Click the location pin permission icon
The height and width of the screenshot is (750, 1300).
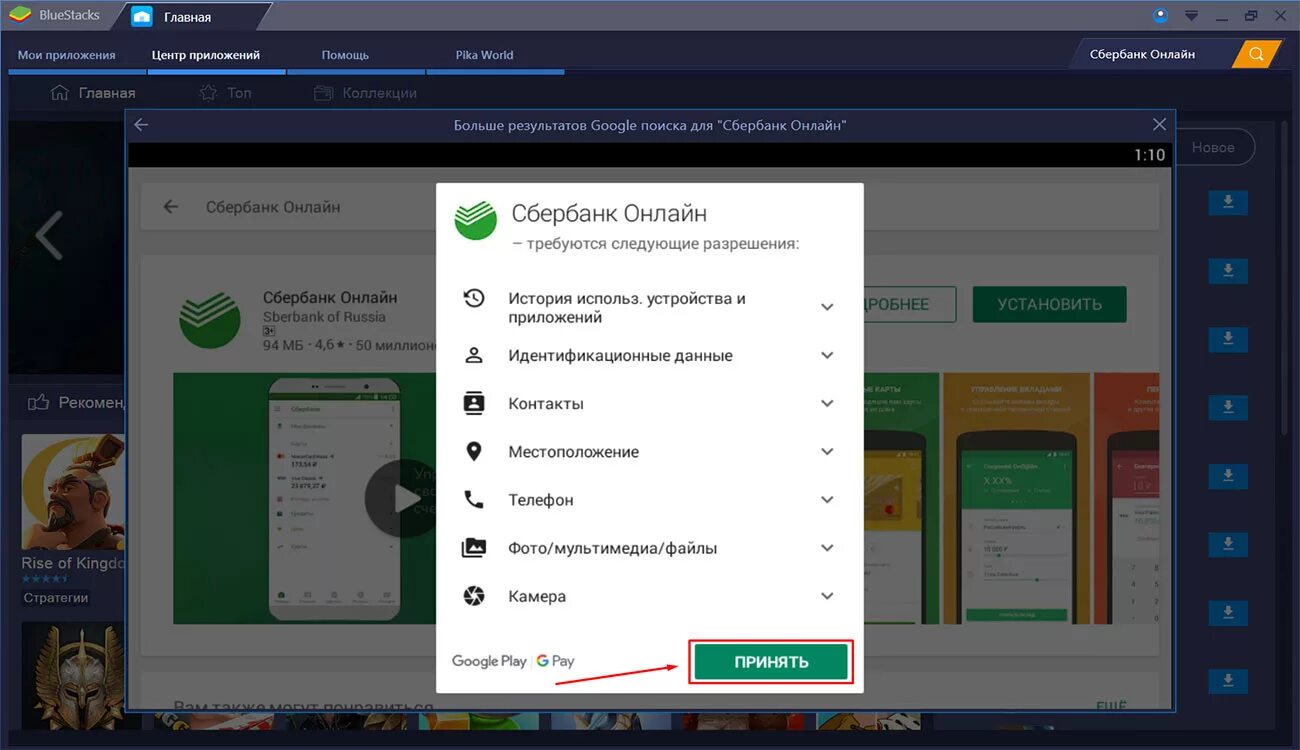point(474,451)
